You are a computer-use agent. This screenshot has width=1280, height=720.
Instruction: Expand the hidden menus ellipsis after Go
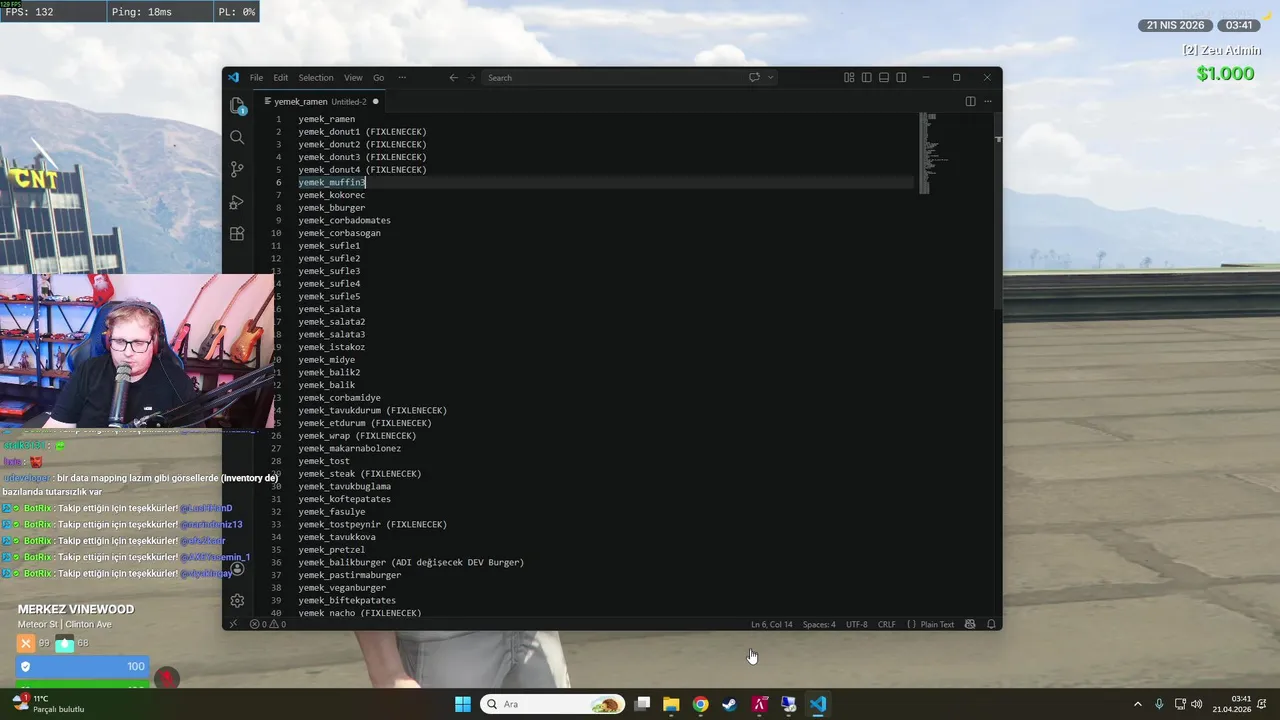tap(402, 77)
